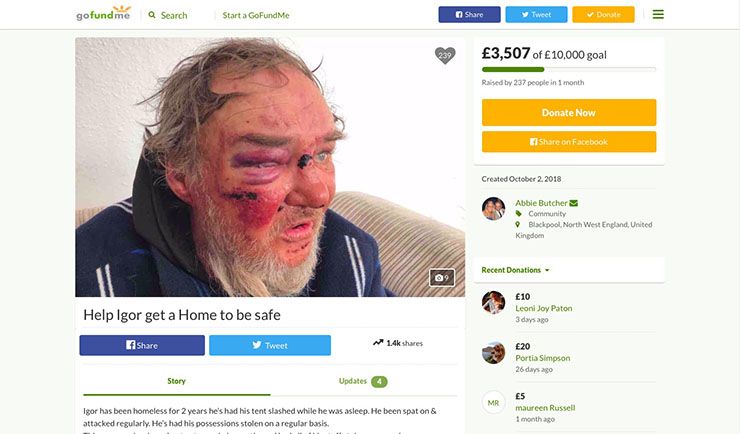Click the Tweet button below the title
The height and width of the screenshot is (434, 740).
pyautogui.click(x=270, y=345)
